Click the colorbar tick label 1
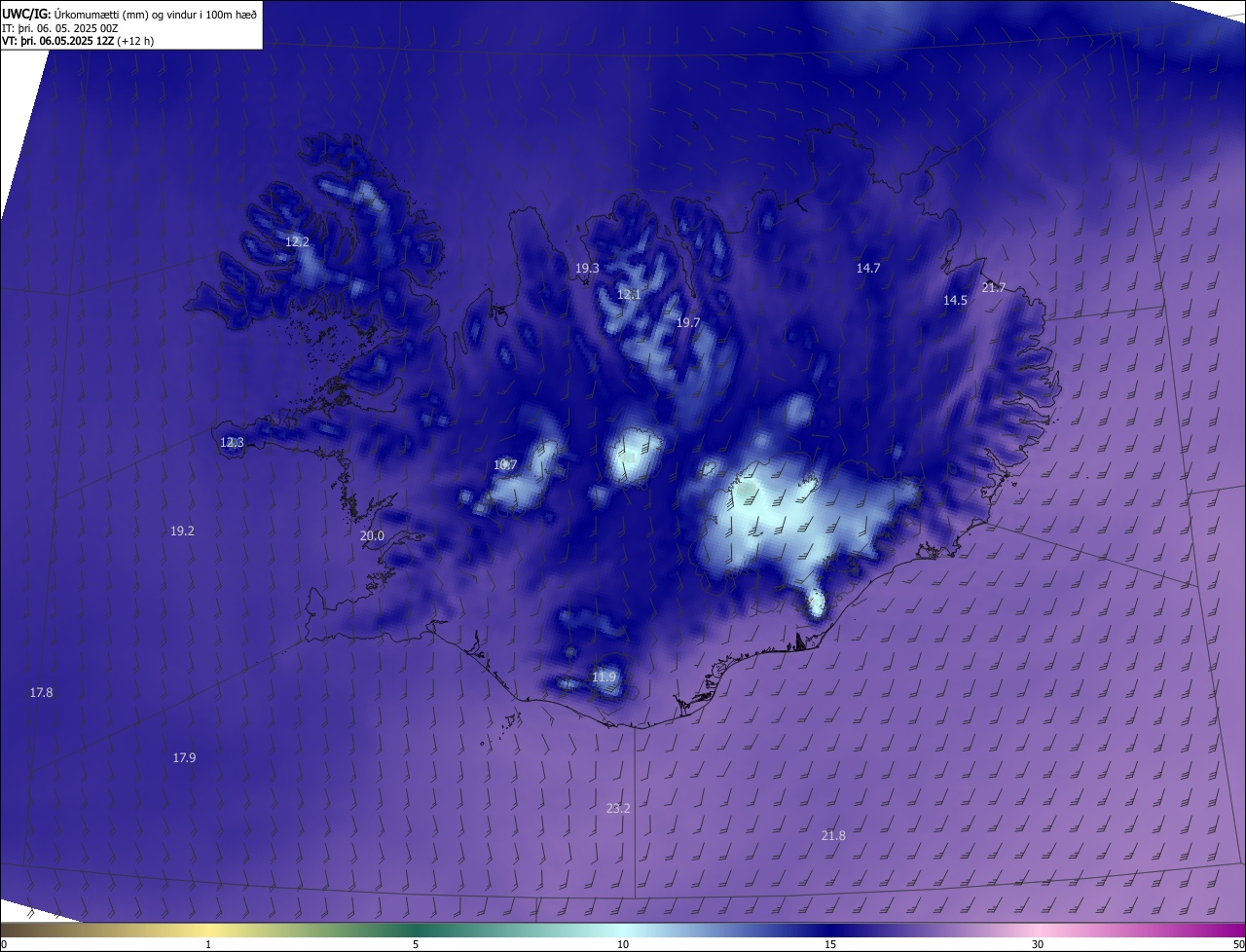This screenshot has width=1246, height=952. click(208, 944)
